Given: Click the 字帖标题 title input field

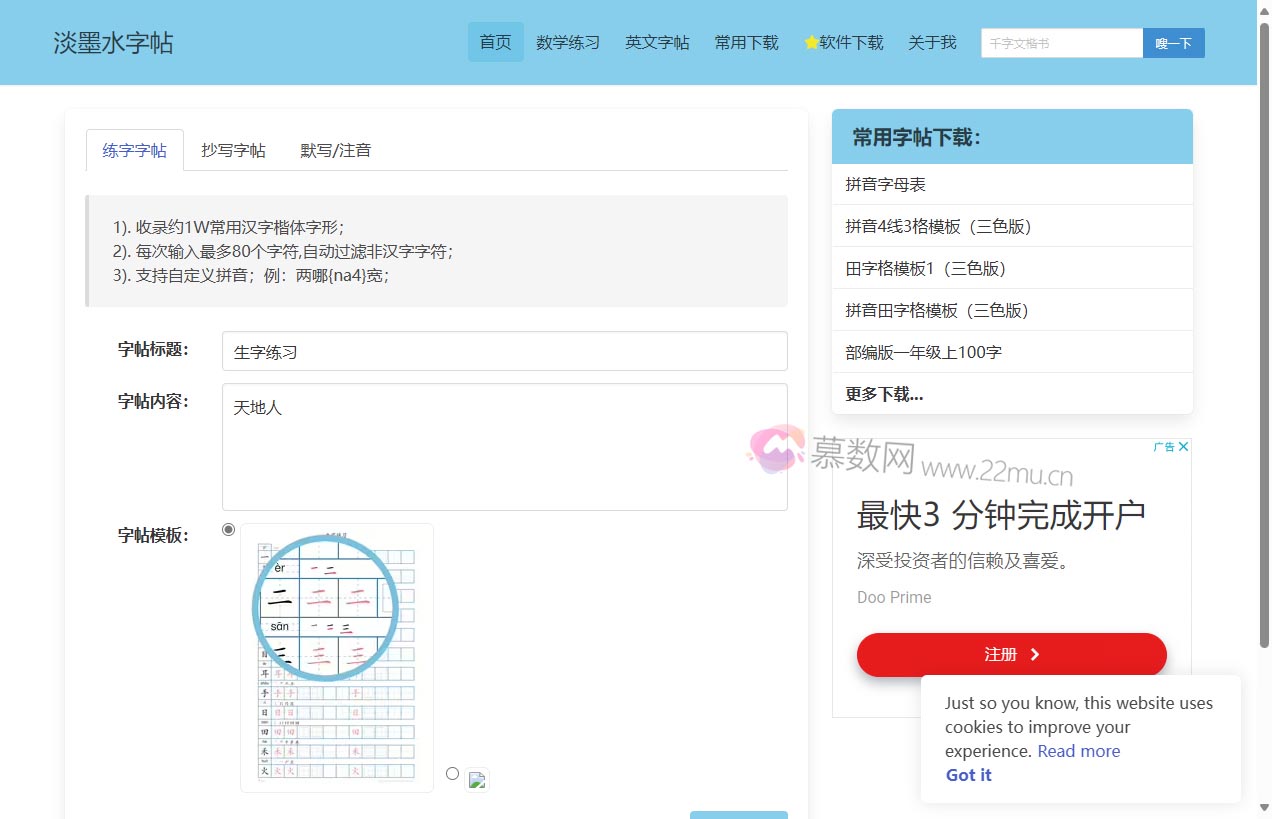Looking at the screenshot, I should point(504,350).
